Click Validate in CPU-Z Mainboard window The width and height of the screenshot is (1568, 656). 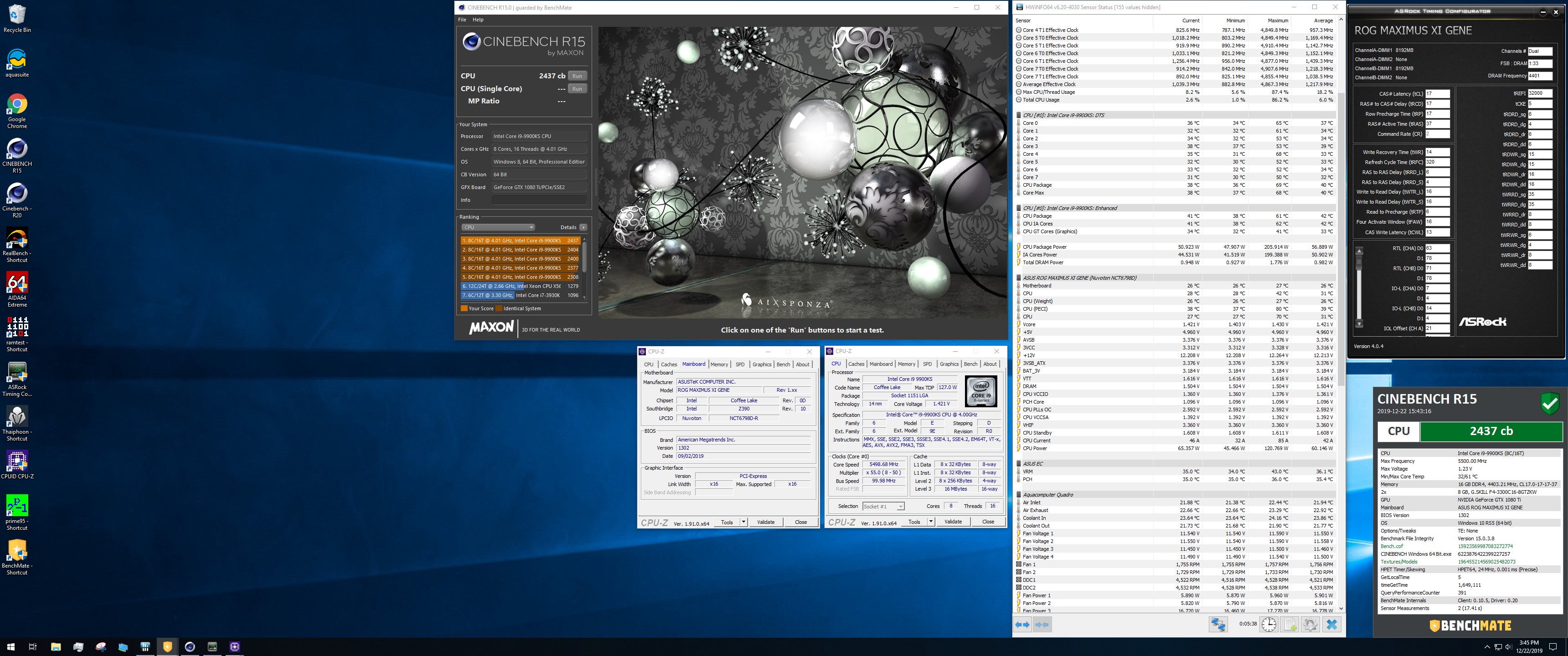coord(766,522)
